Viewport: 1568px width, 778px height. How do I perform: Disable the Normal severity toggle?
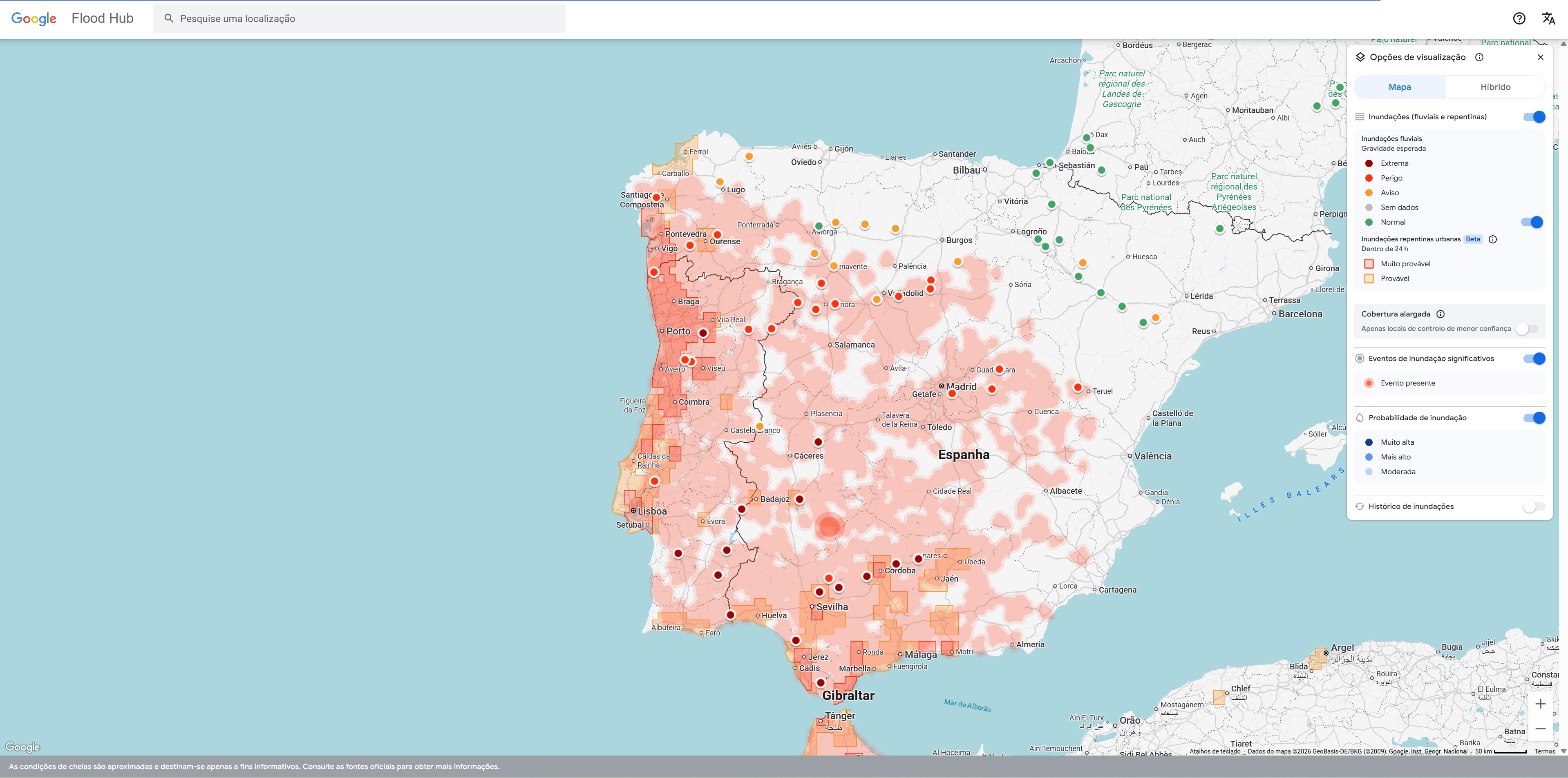coord(1532,222)
